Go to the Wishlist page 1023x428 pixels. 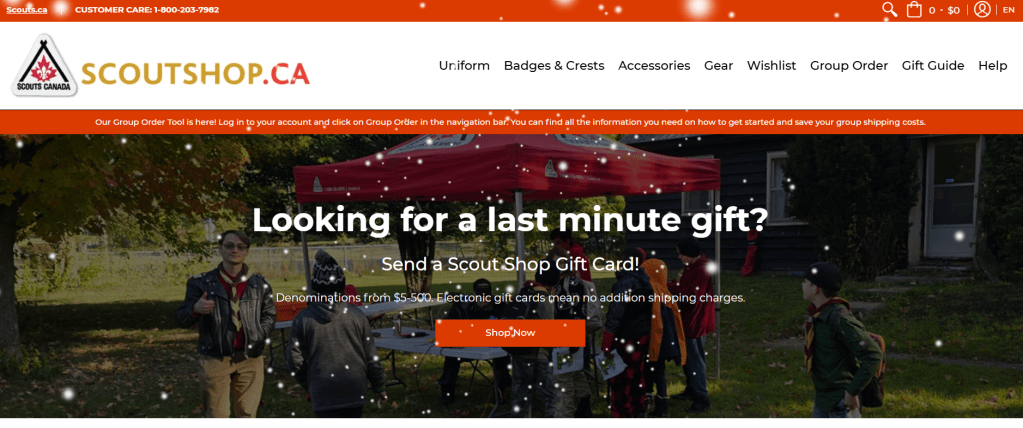point(771,65)
